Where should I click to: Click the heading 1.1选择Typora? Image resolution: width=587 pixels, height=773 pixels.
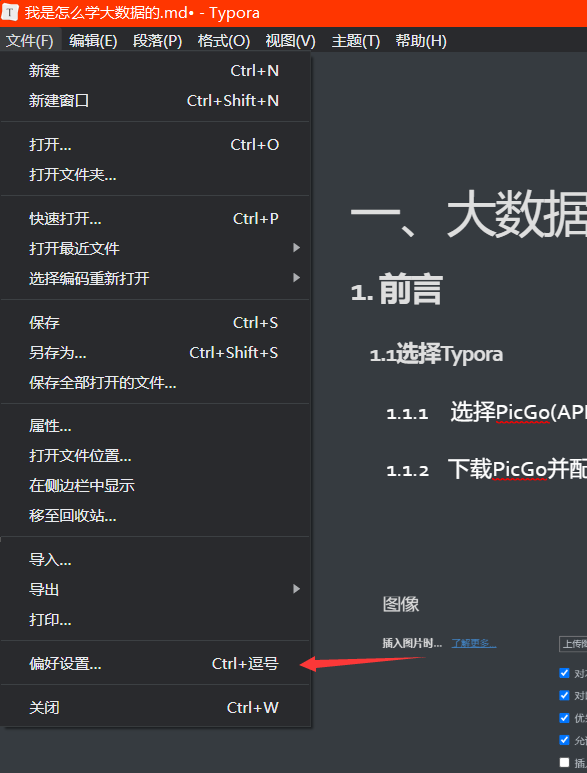(436, 354)
